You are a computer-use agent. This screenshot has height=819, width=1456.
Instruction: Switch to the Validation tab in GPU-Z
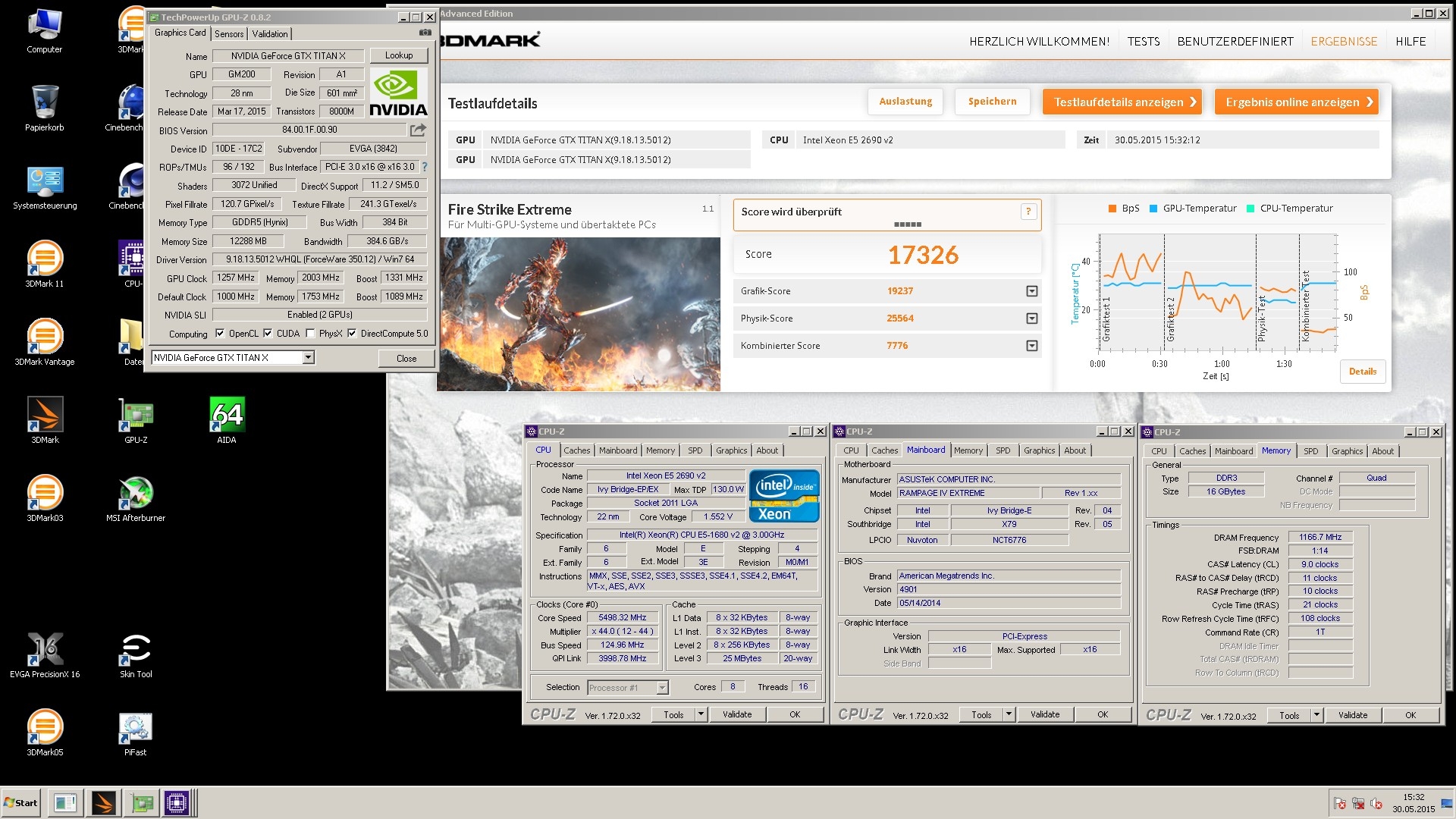click(270, 33)
